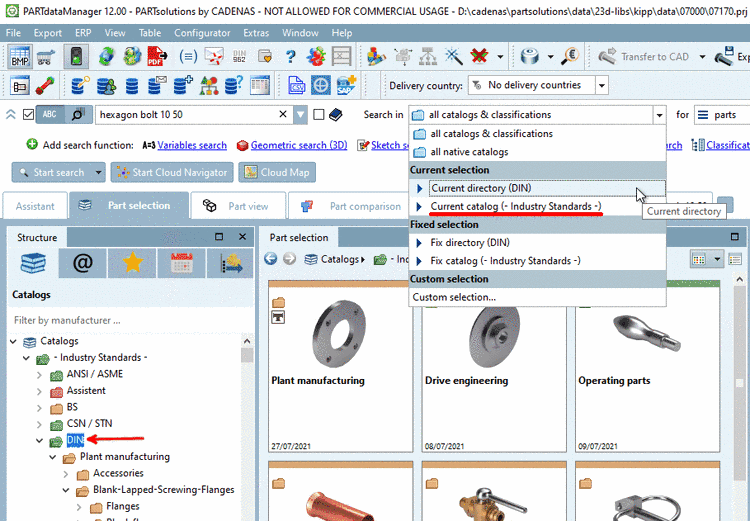Collapse the search panel double chevron
Screen dimensions: 750x521
[x=11, y=115]
